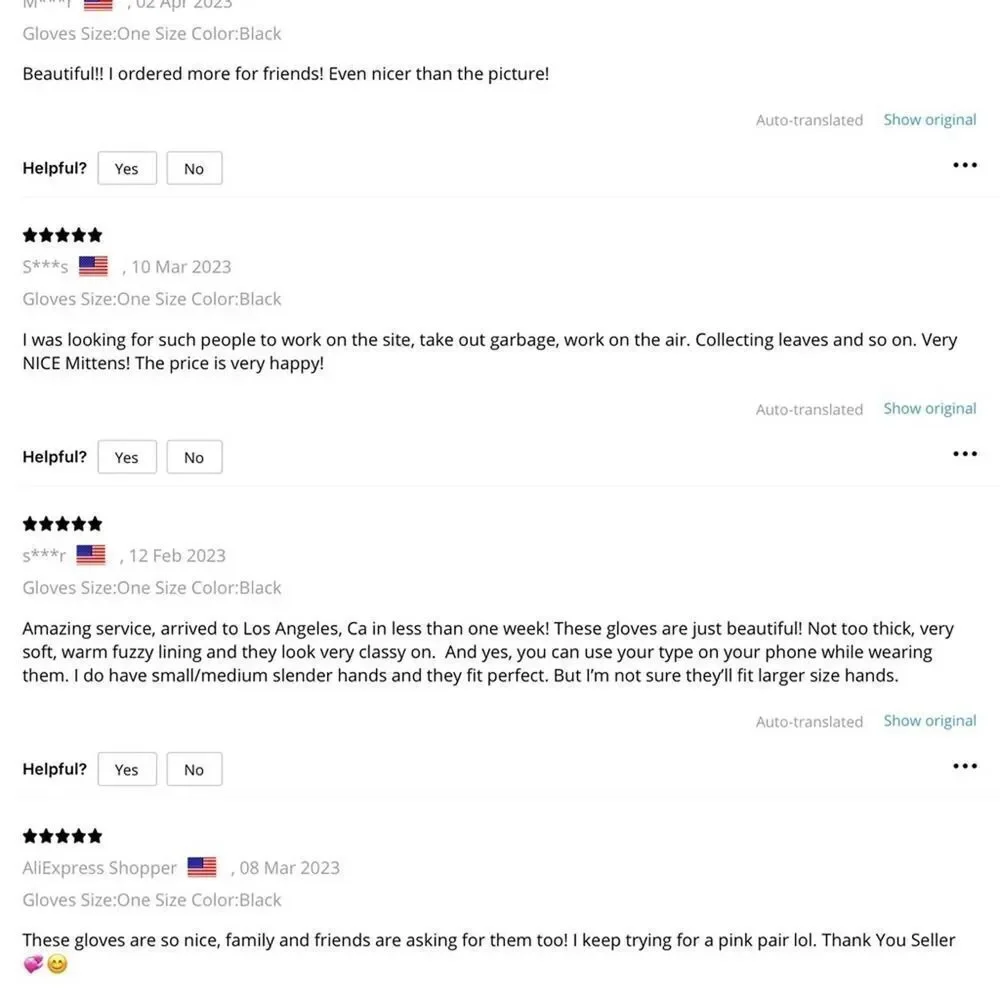Viewport: 1000px width, 1000px height.
Task: Click the US flag next to s***r
Action: [x=91, y=555]
